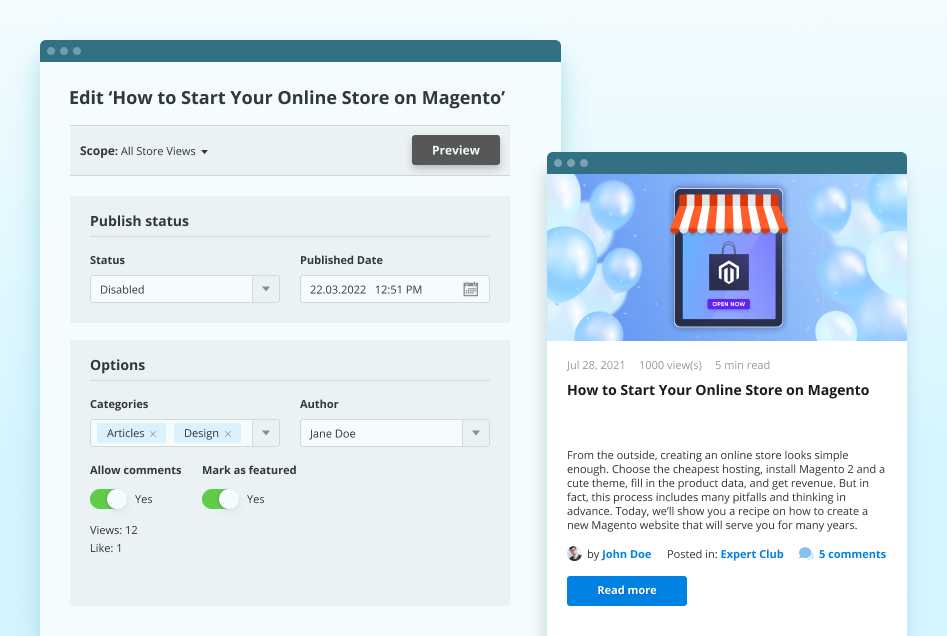Viewport: 947px width, 636px height.
Task: Open the 5 comments link
Action: (x=849, y=553)
